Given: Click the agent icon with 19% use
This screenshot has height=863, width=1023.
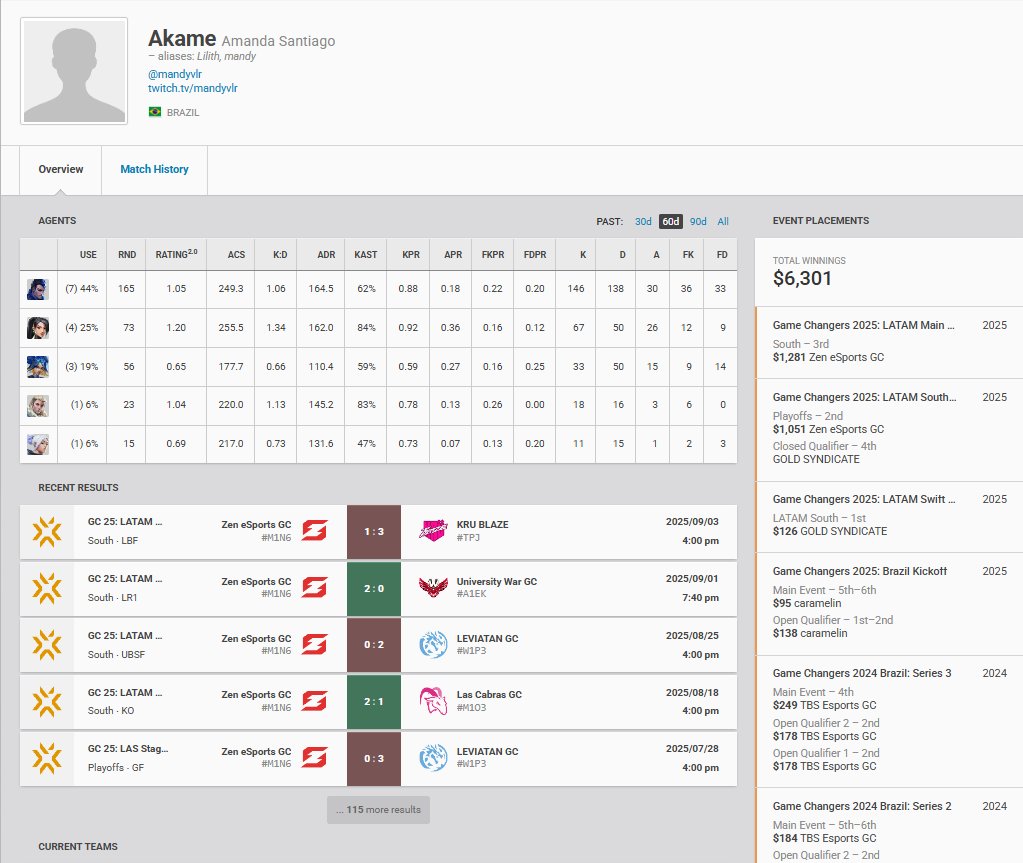Looking at the screenshot, I should pos(38,367).
